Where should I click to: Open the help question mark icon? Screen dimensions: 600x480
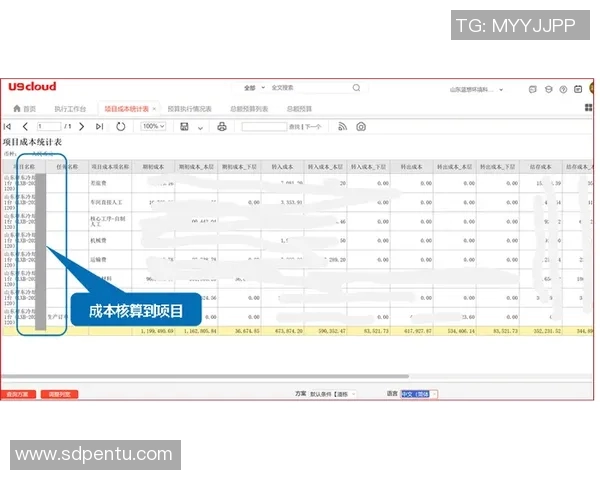[x=563, y=89]
